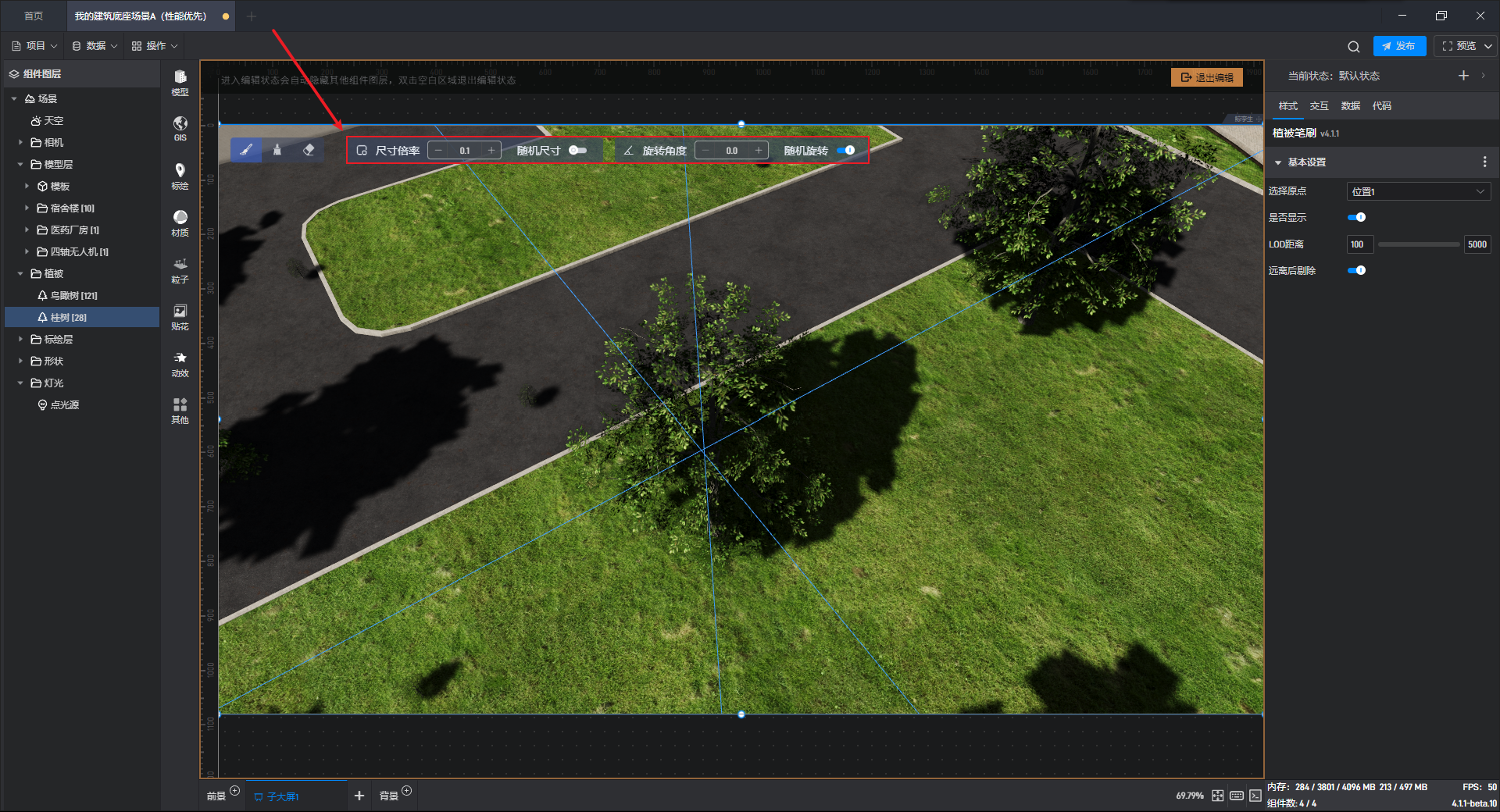Click the 发布 publish button
This screenshot has width=1500, height=812.
1399,46
